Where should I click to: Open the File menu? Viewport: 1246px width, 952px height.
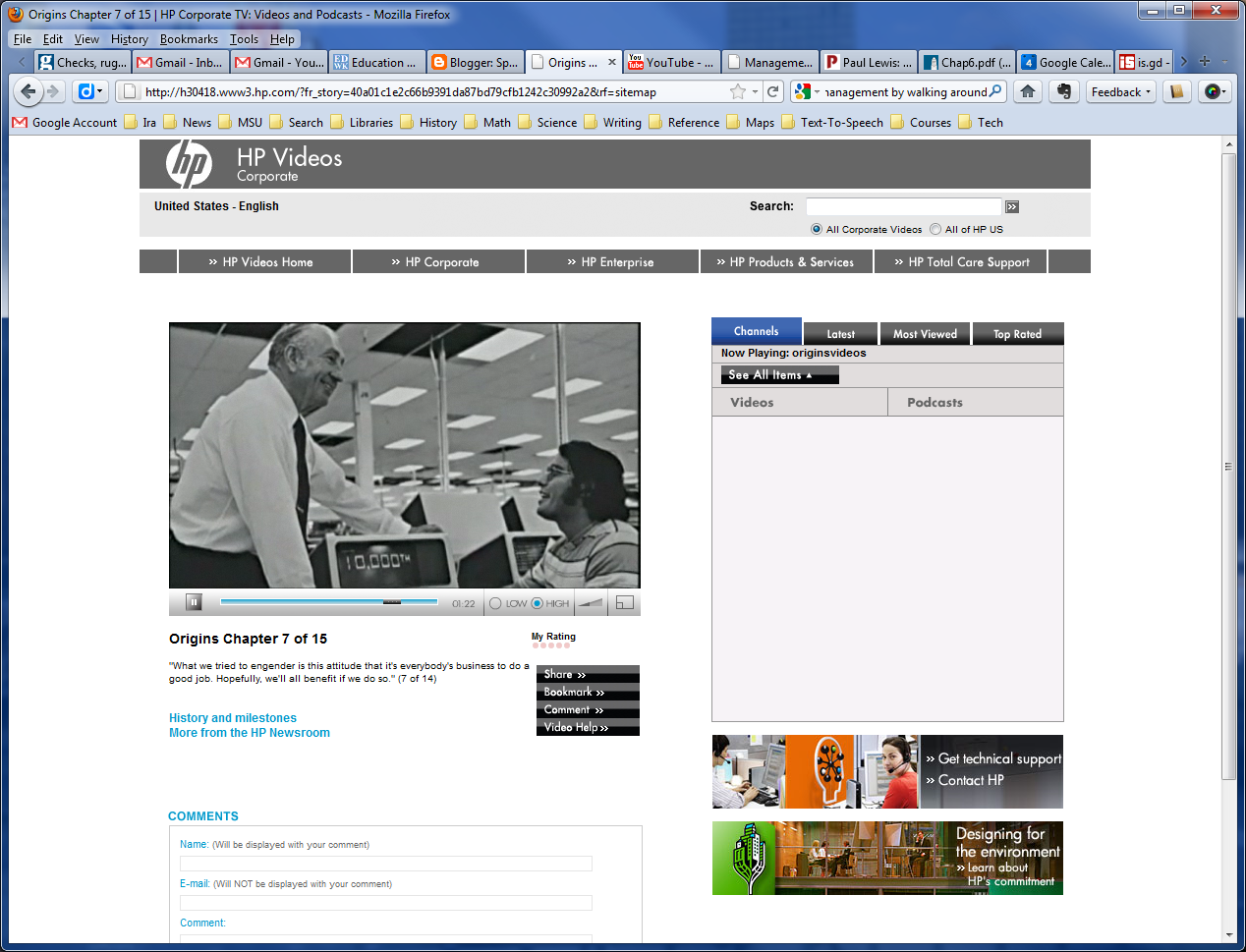[x=23, y=39]
